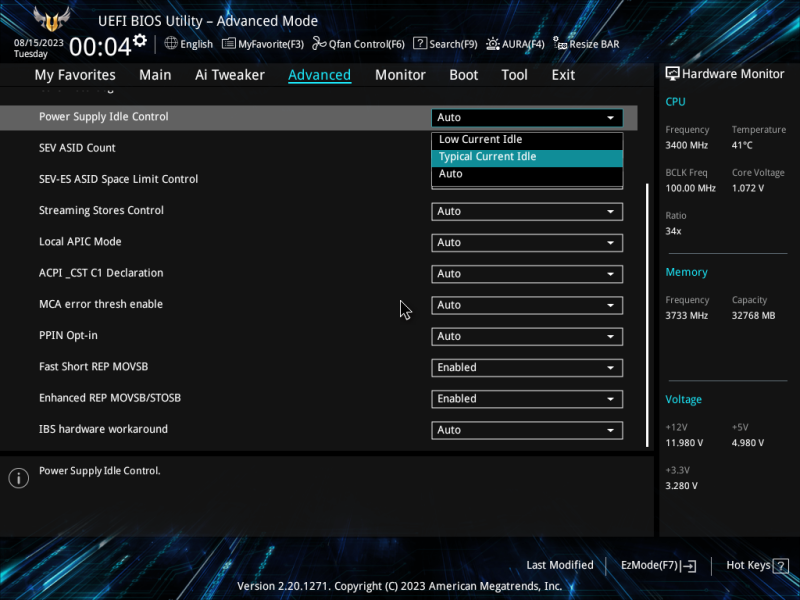Switch to the Ai Tweaker tab
Screen dimensions: 800x600
click(230, 74)
